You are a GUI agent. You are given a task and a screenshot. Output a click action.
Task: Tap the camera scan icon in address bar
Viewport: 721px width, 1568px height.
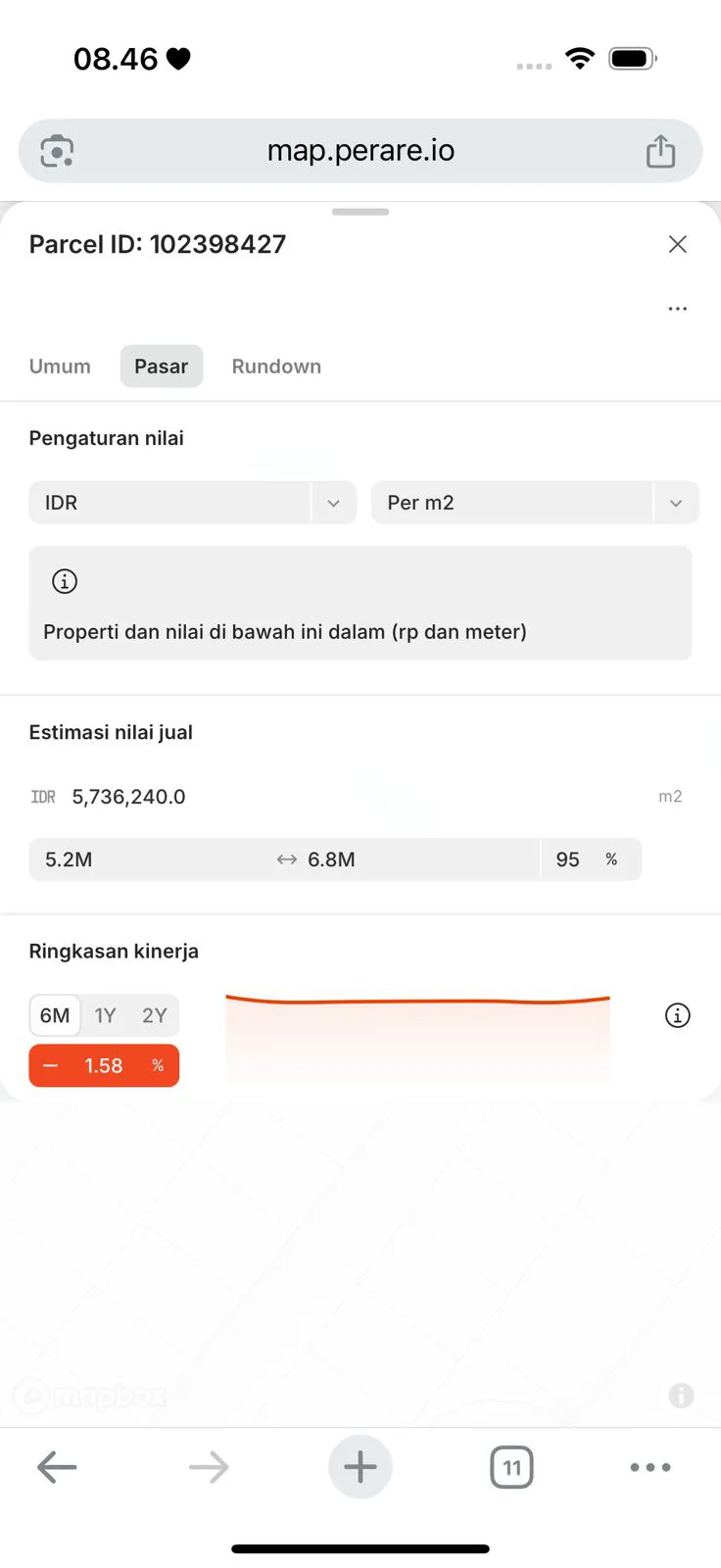(x=57, y=152)
